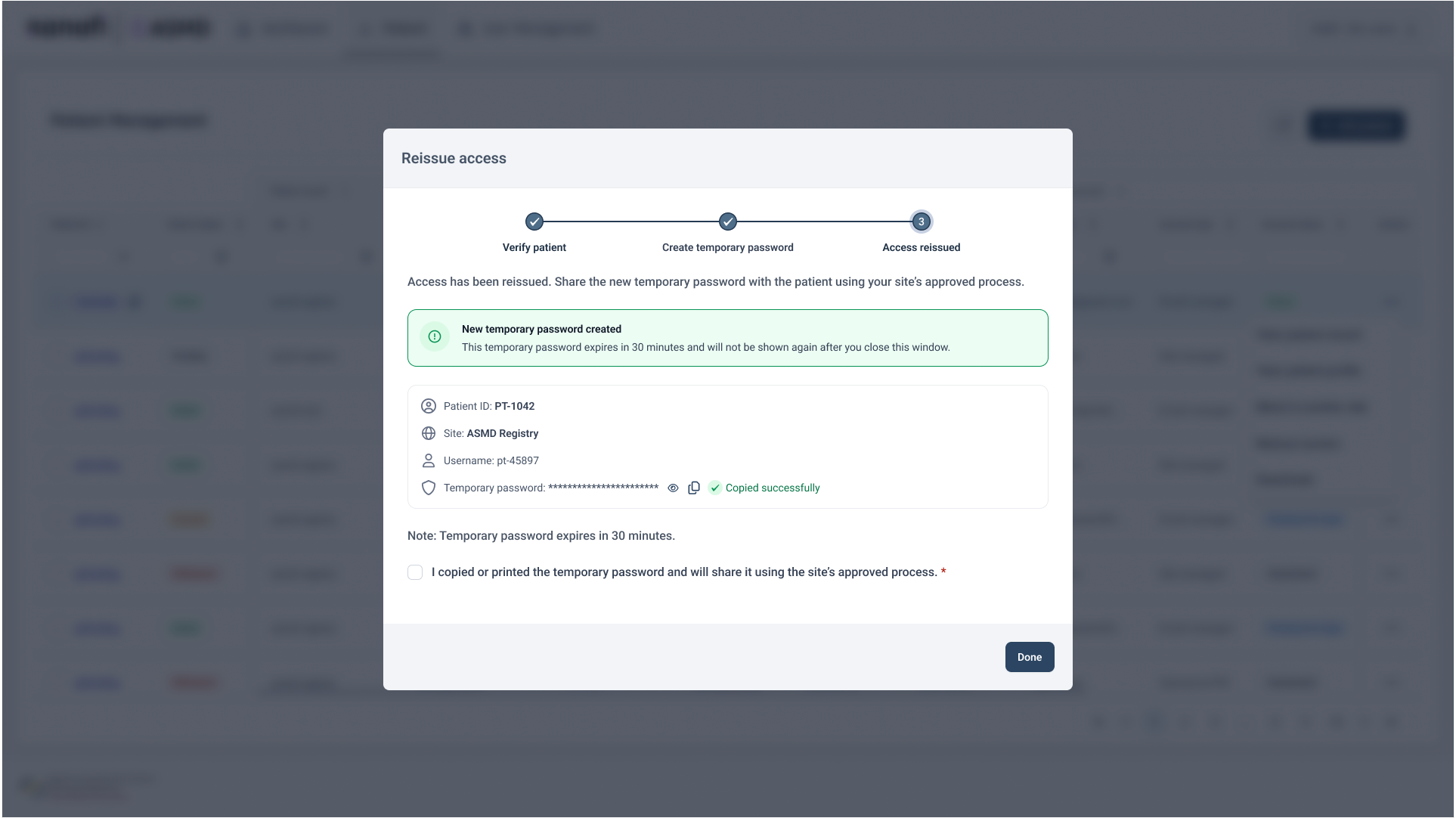Click the Copied successfully status text
The image size is (1456, 818).
[x=773, y=488]
